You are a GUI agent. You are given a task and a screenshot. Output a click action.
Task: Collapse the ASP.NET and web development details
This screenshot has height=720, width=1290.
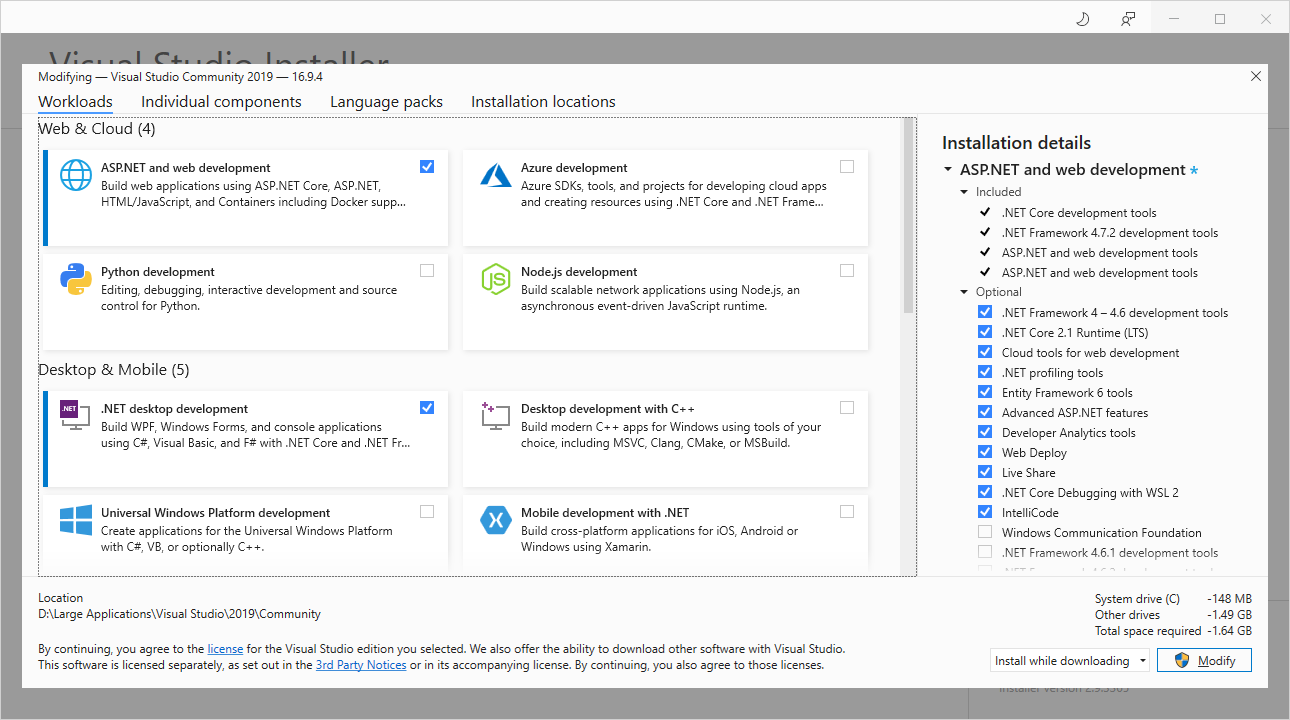click(948, 170)
